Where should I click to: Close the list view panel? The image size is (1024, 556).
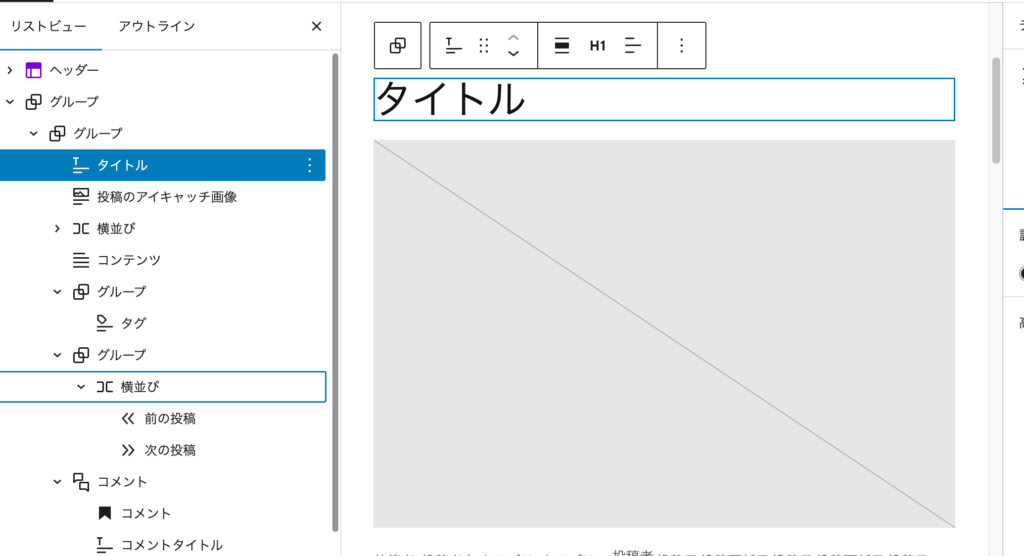316,26
